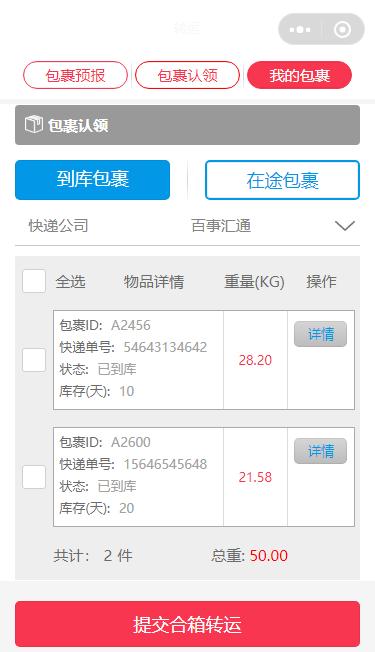Open 详情 for package A2600

click(x=321, y=451)
